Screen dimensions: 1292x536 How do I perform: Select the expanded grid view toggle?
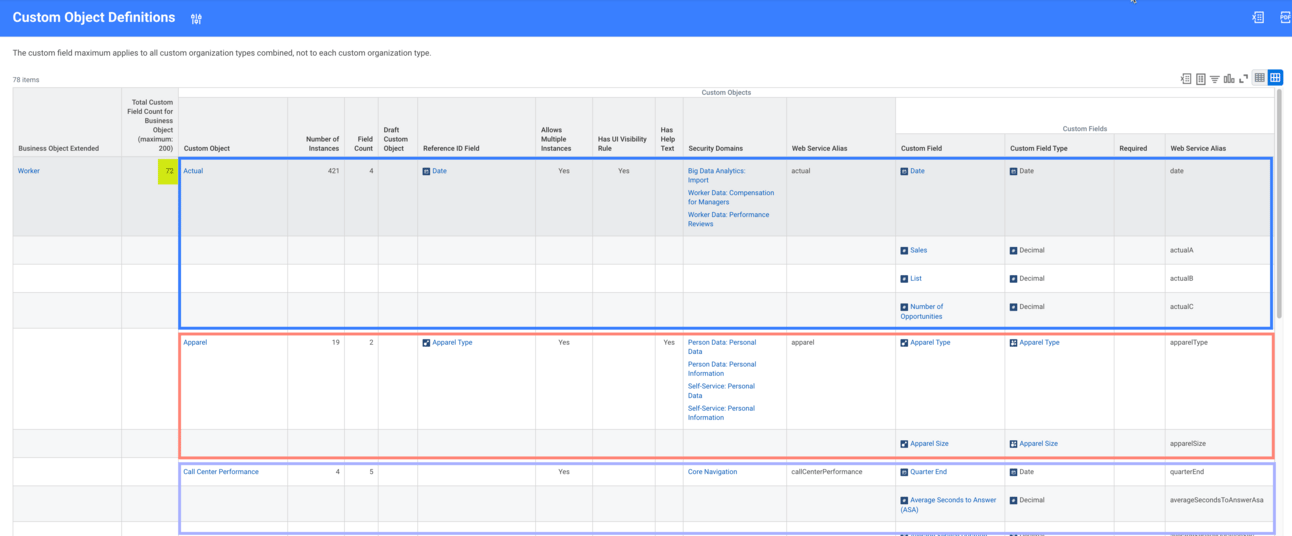pyautogui.click(x=1275, y=78)
